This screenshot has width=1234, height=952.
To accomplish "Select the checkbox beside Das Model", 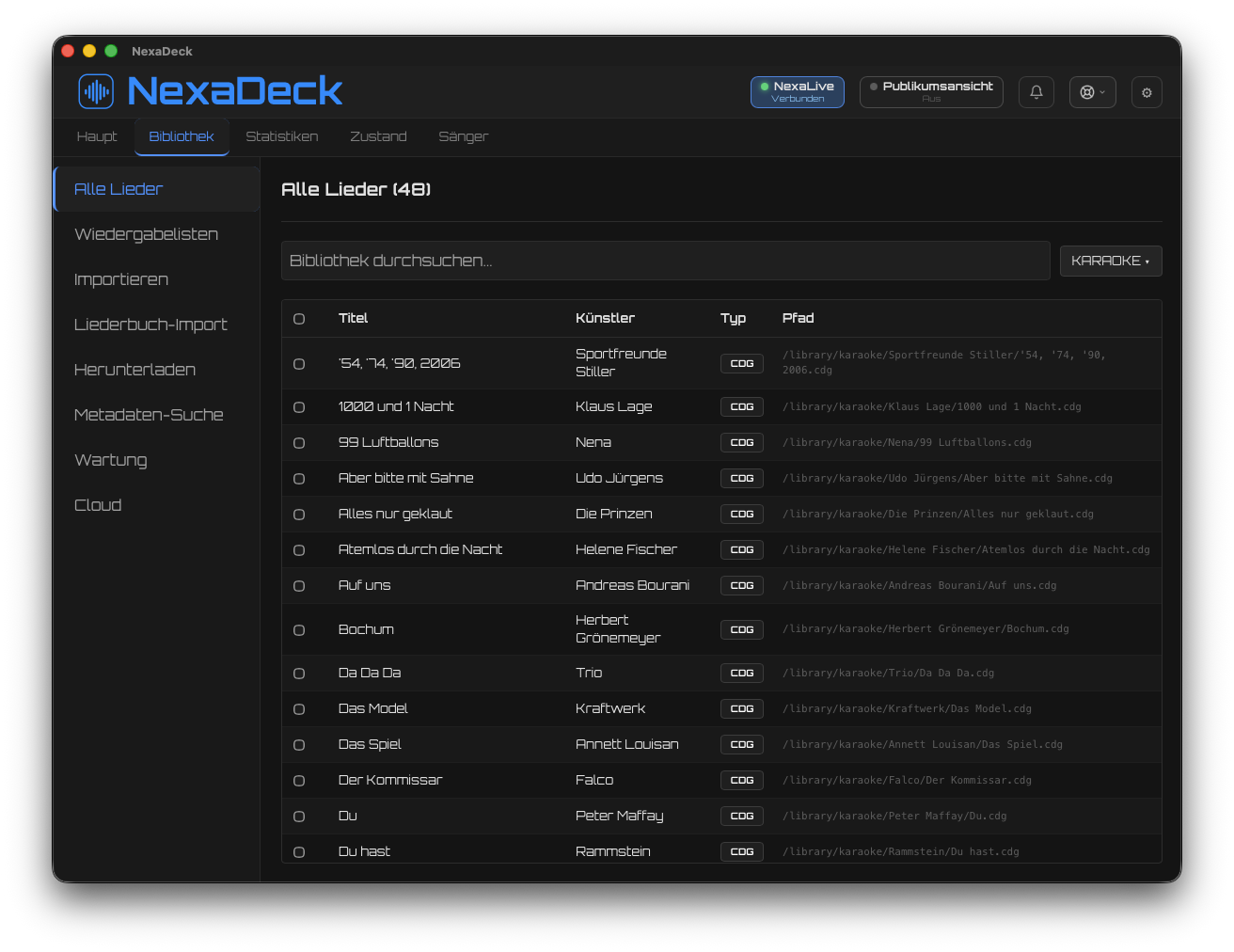I will point(299,709).
